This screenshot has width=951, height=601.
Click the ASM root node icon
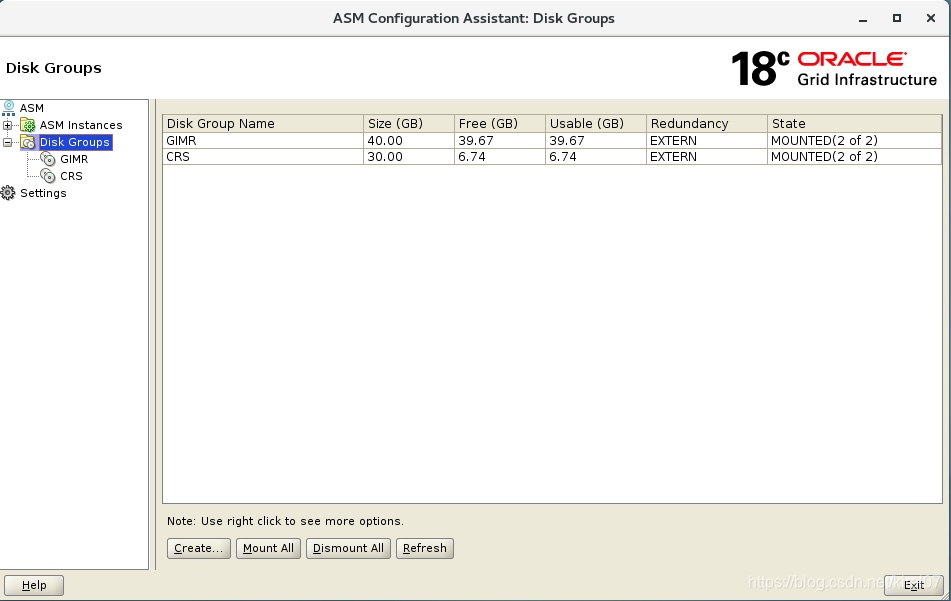coord(8,108)
